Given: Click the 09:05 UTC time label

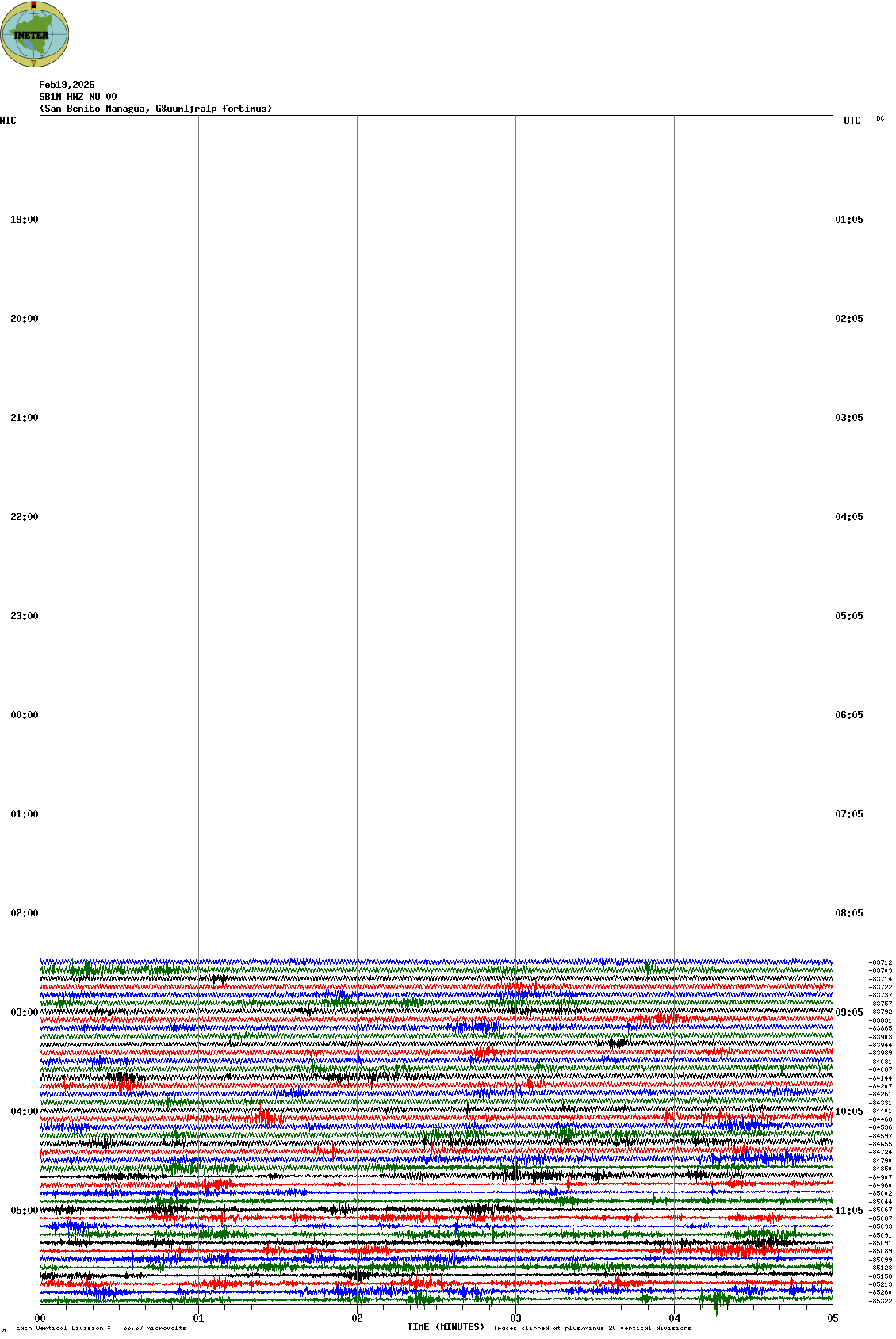Looking at the screenshot, I should click(x=849, y=1012).
